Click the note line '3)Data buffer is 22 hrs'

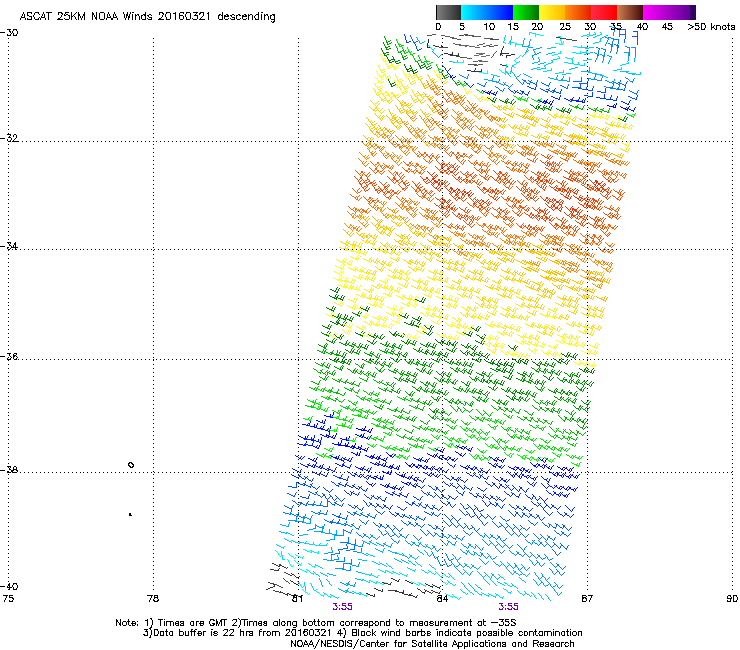click(x=362, y=633)
